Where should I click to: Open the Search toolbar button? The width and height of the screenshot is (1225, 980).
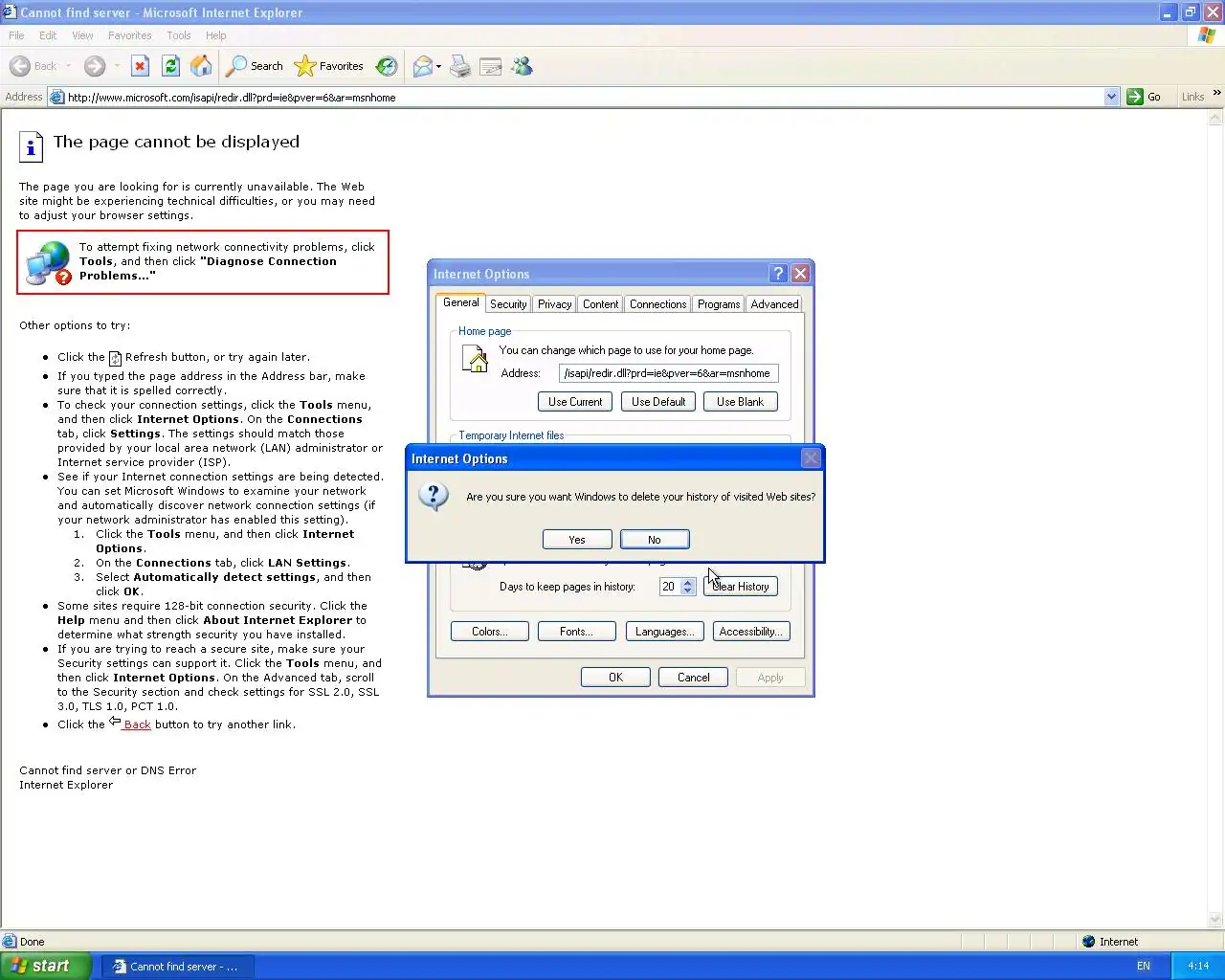pos(255,66)
